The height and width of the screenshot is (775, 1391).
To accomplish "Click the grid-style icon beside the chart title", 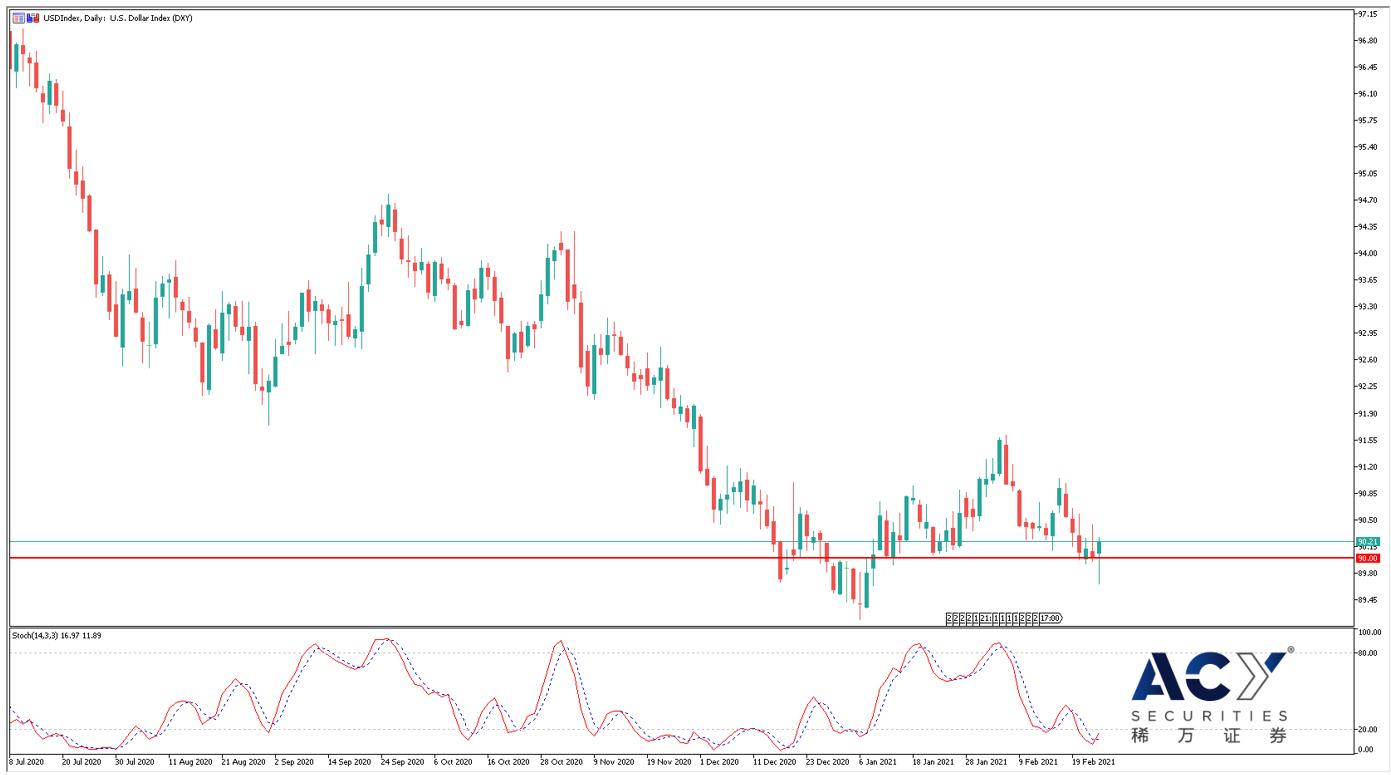I will pos(16,17).
